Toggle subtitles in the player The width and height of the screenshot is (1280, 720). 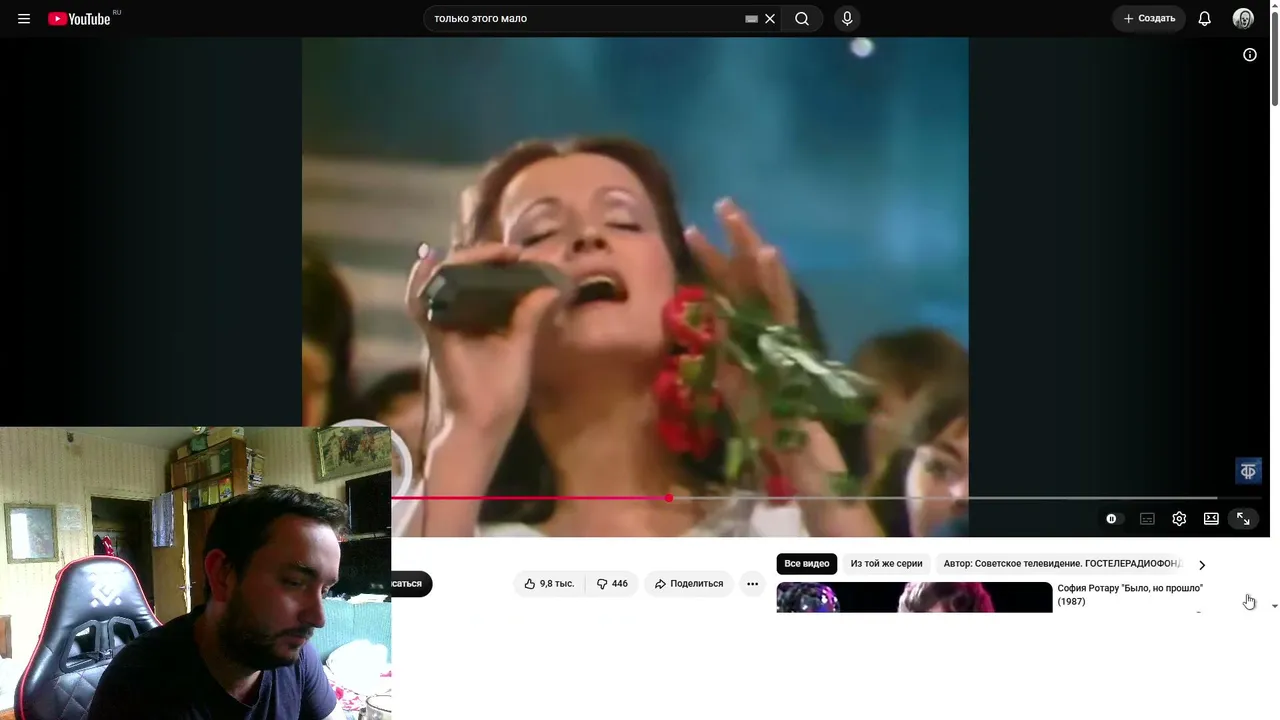coord(1147,519)
